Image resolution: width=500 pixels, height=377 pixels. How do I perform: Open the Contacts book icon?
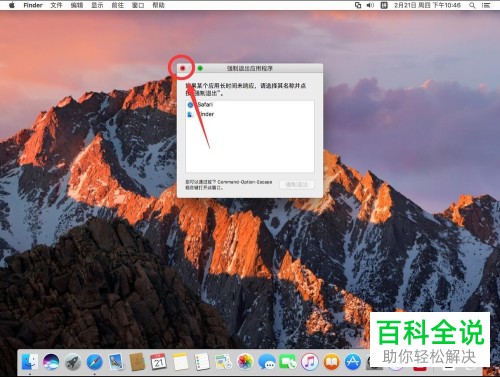click(x=137, y=362)
